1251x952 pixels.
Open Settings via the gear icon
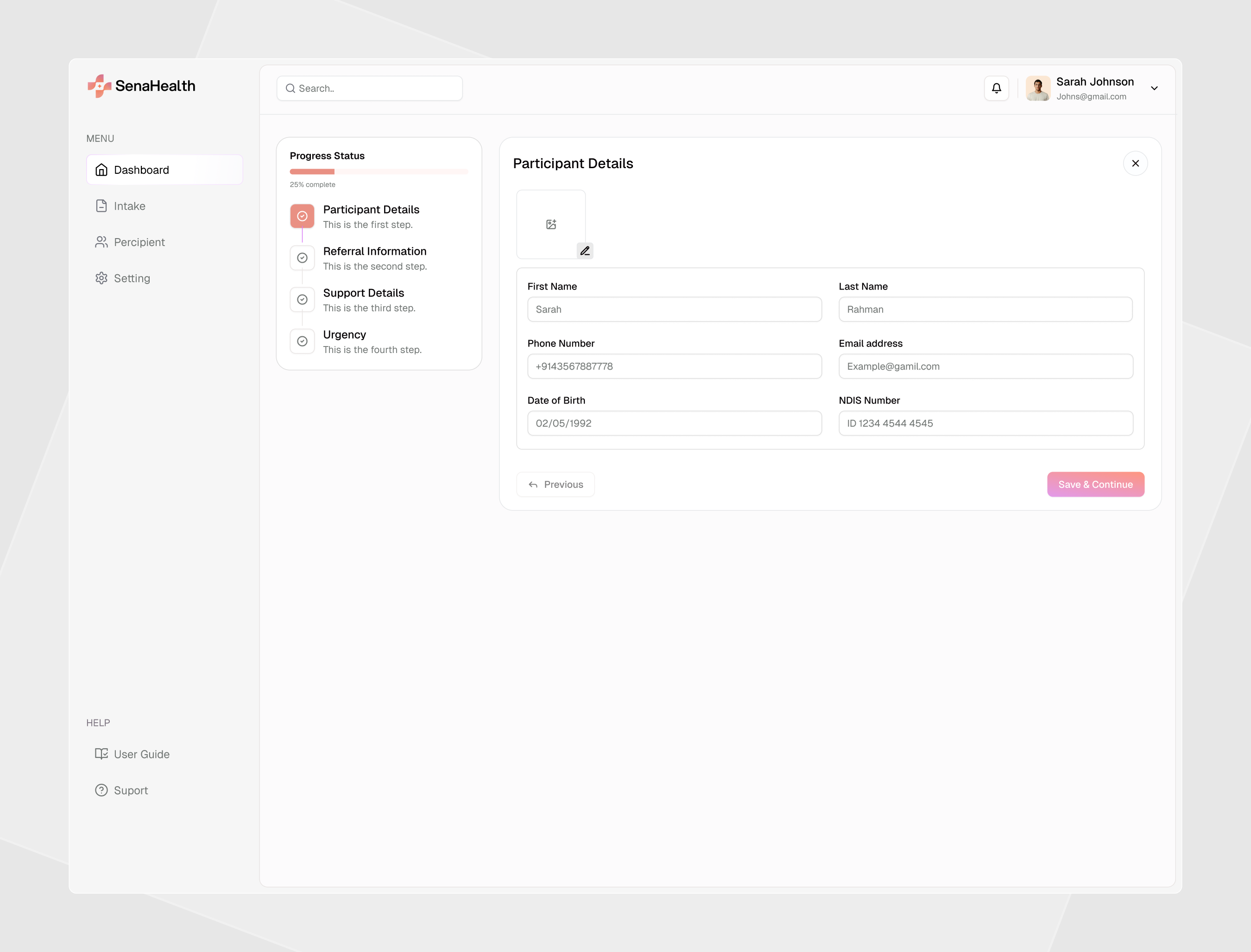tap(101, 277)
